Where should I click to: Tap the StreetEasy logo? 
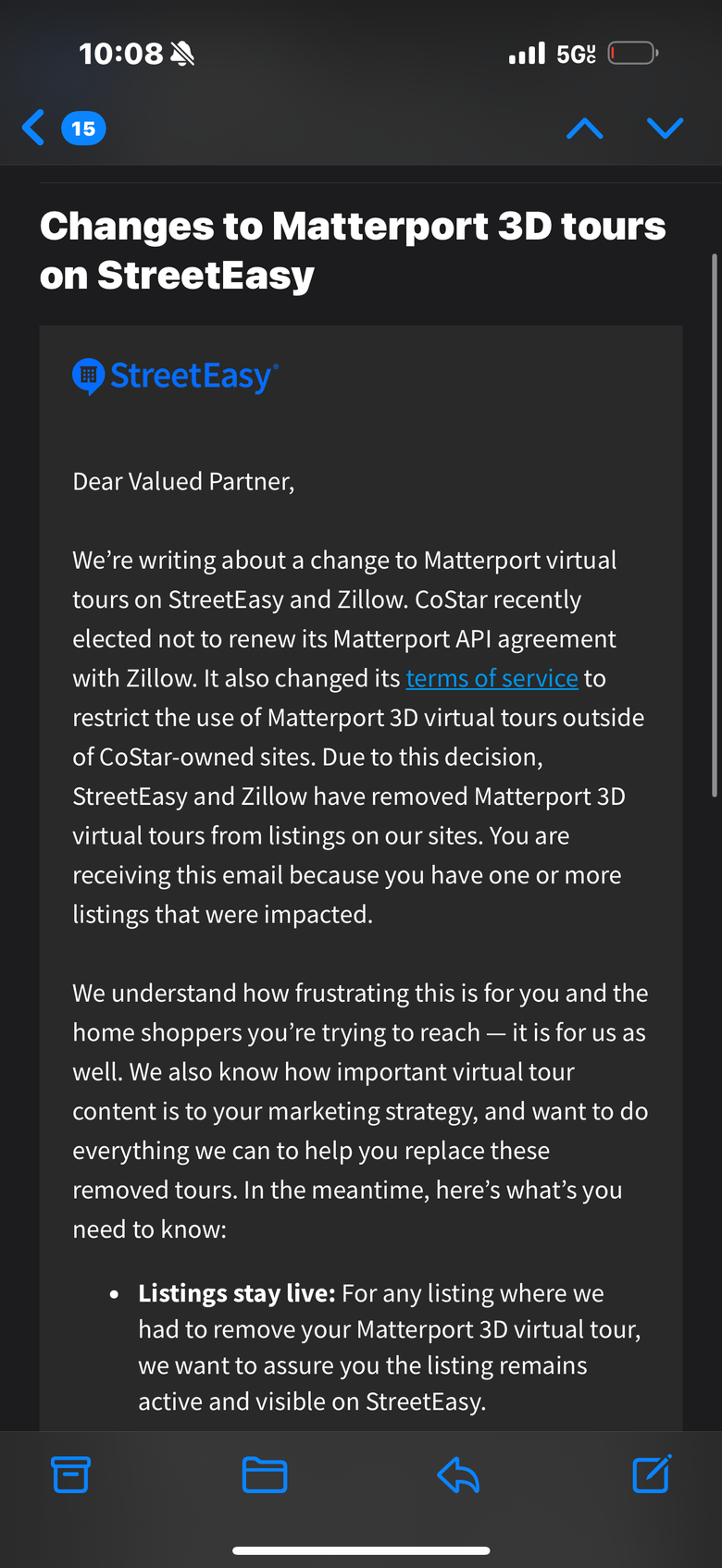pos(176,376)
